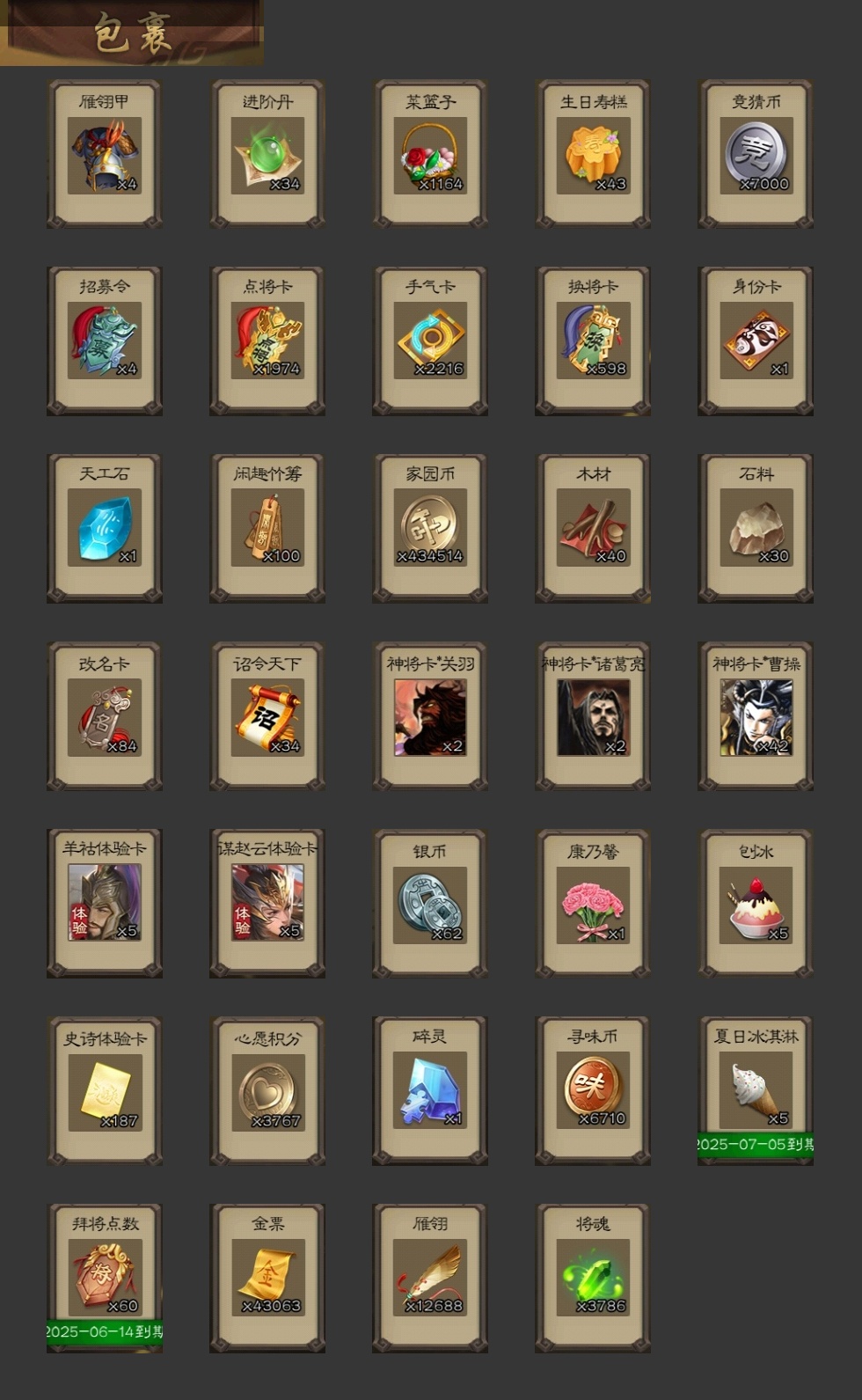Image resolution: width=862 pixels, height=1400 pixels.
Task: Open the 羊祜体验卡 trial card
Action: pyautogui.click(x=105, y=904)
